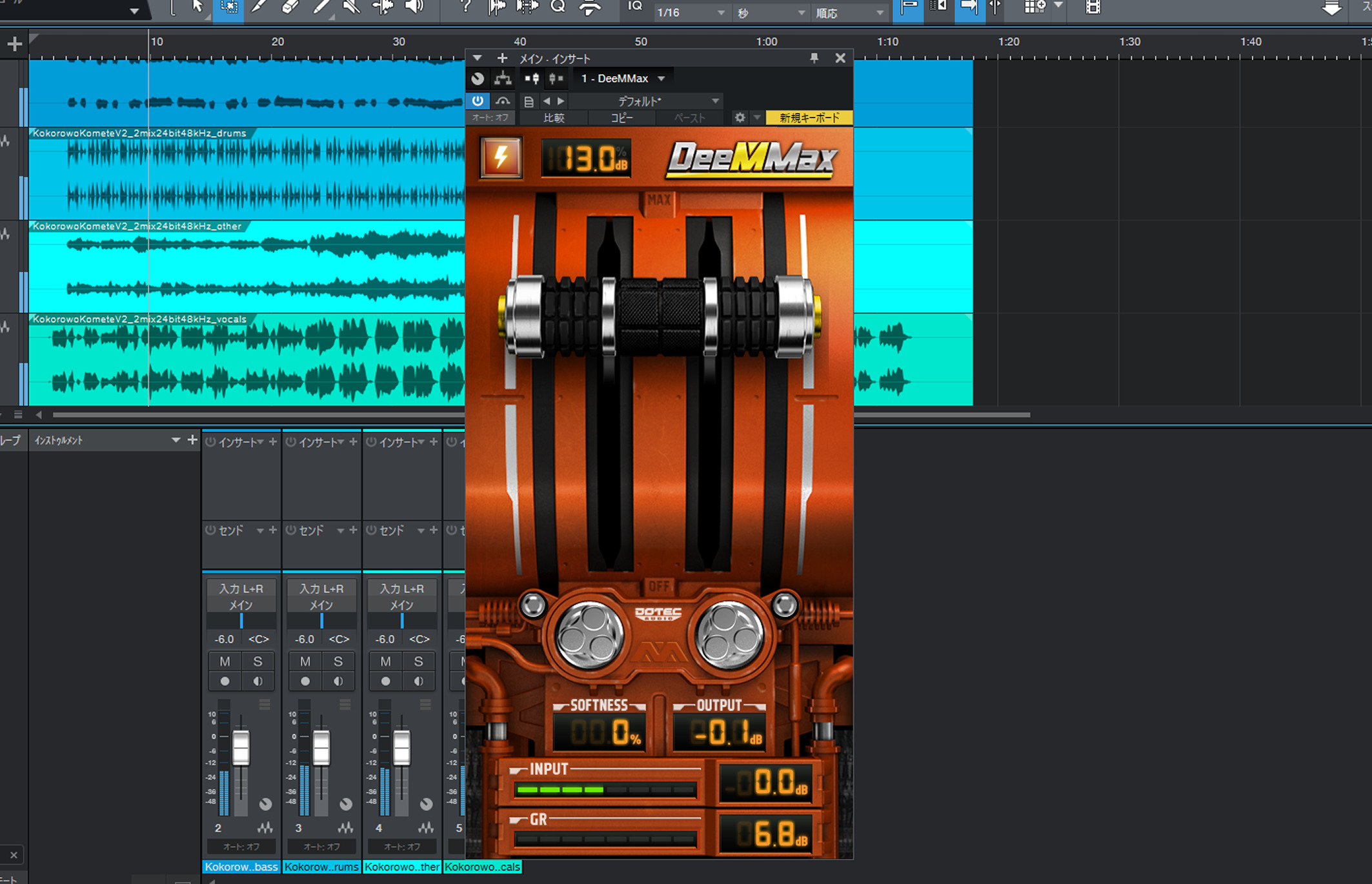Screen dimensions: 1372x884
Task: Click オート: オフ automation button in plugin
Action: (x=490, y=117)
